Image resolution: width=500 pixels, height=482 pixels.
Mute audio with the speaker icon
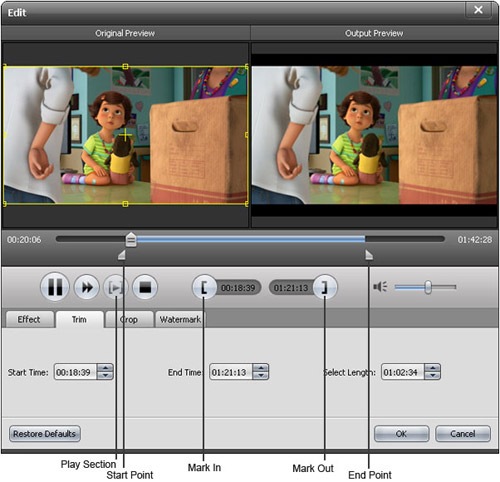coord(380,287)
